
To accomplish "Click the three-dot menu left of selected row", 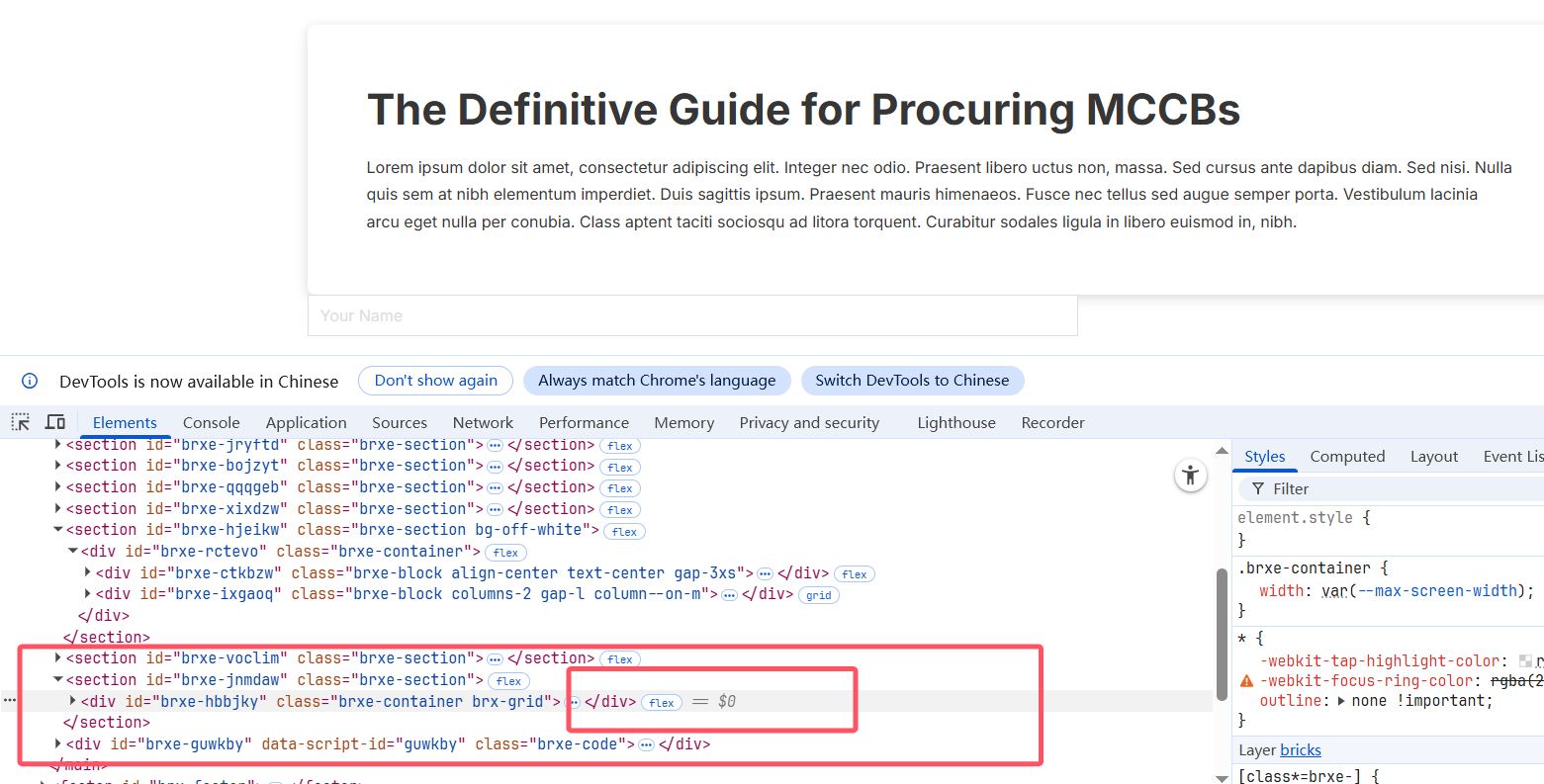I will [x=10, y=701].
